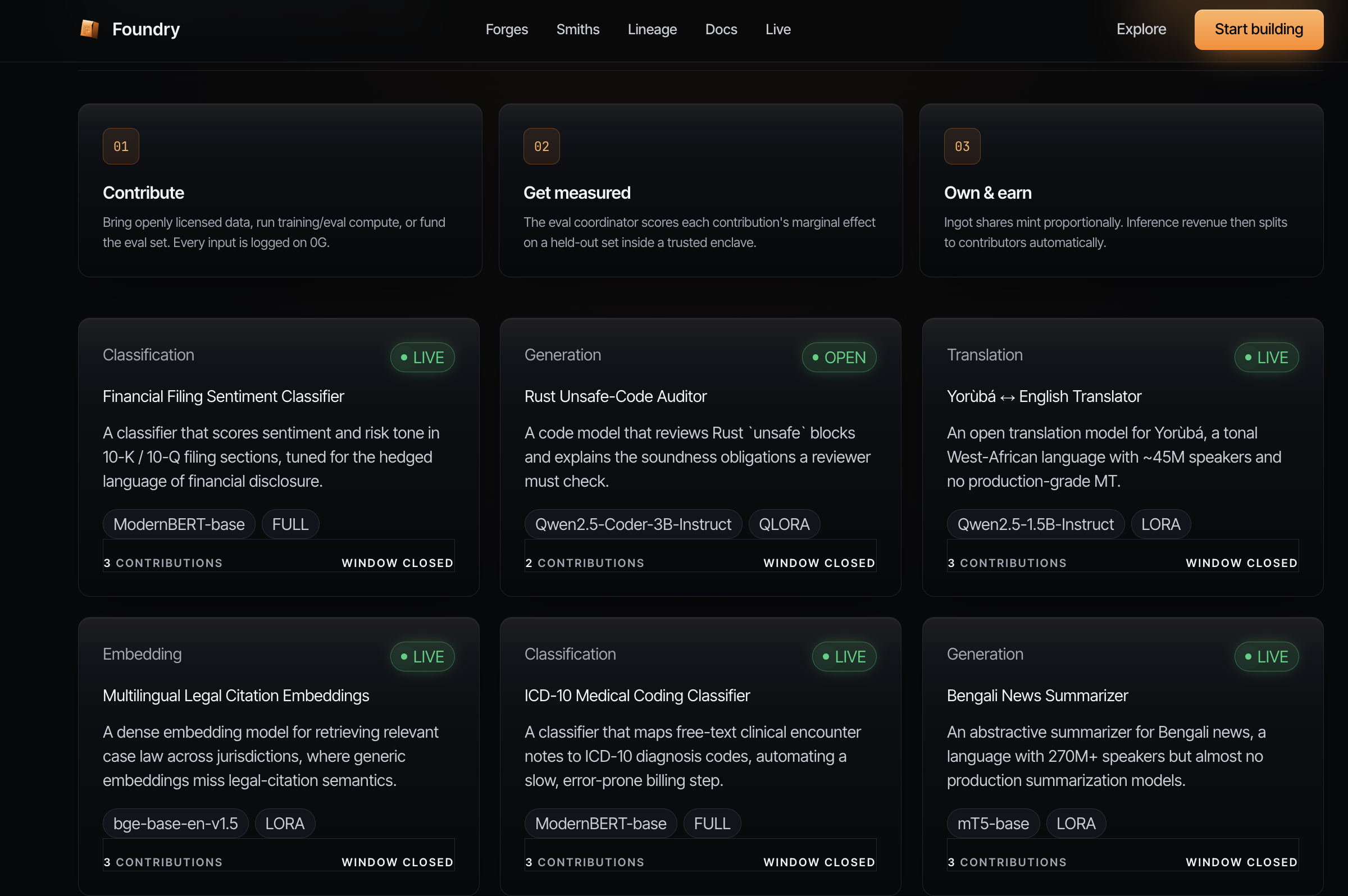Click LIVE badge on Legal Citation Embeddings card

[x=422, y=657]
